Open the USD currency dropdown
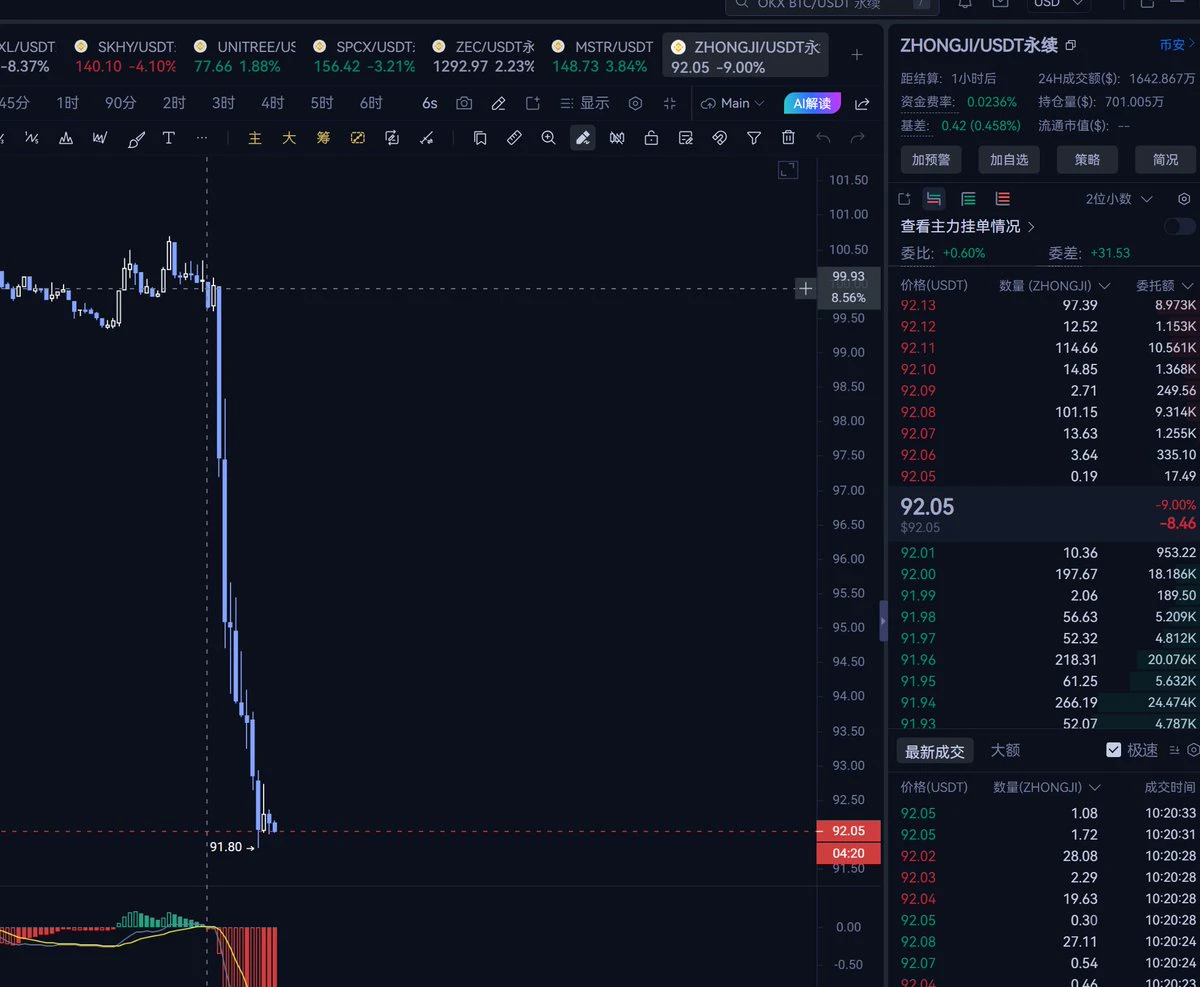The image size is (1200, 987). point(1059,4)
